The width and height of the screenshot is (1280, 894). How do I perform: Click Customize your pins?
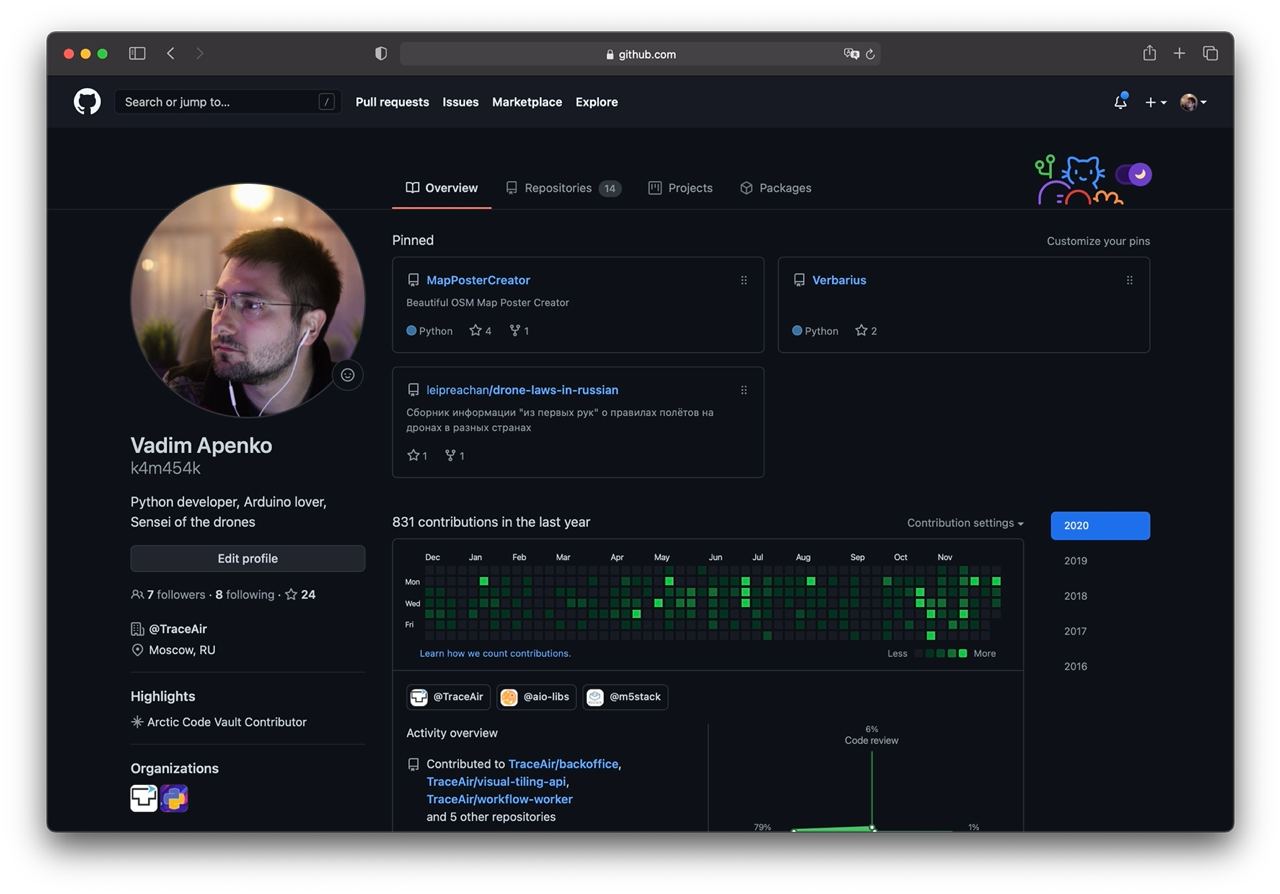1098,241
